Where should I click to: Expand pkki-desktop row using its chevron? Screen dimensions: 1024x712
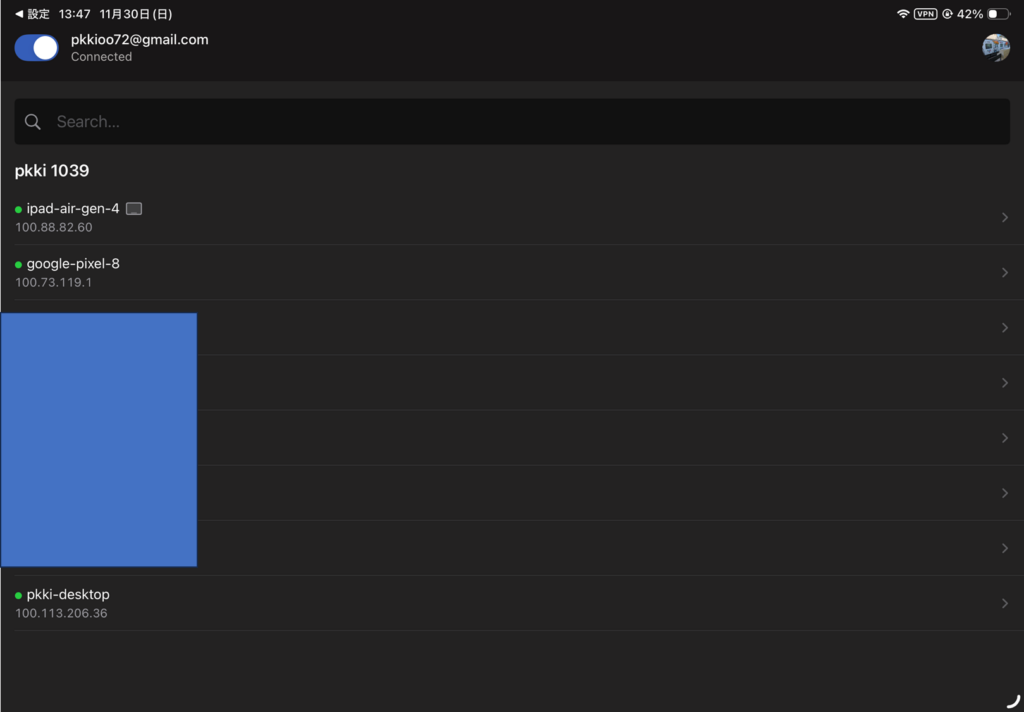(x=1004, y=603)
